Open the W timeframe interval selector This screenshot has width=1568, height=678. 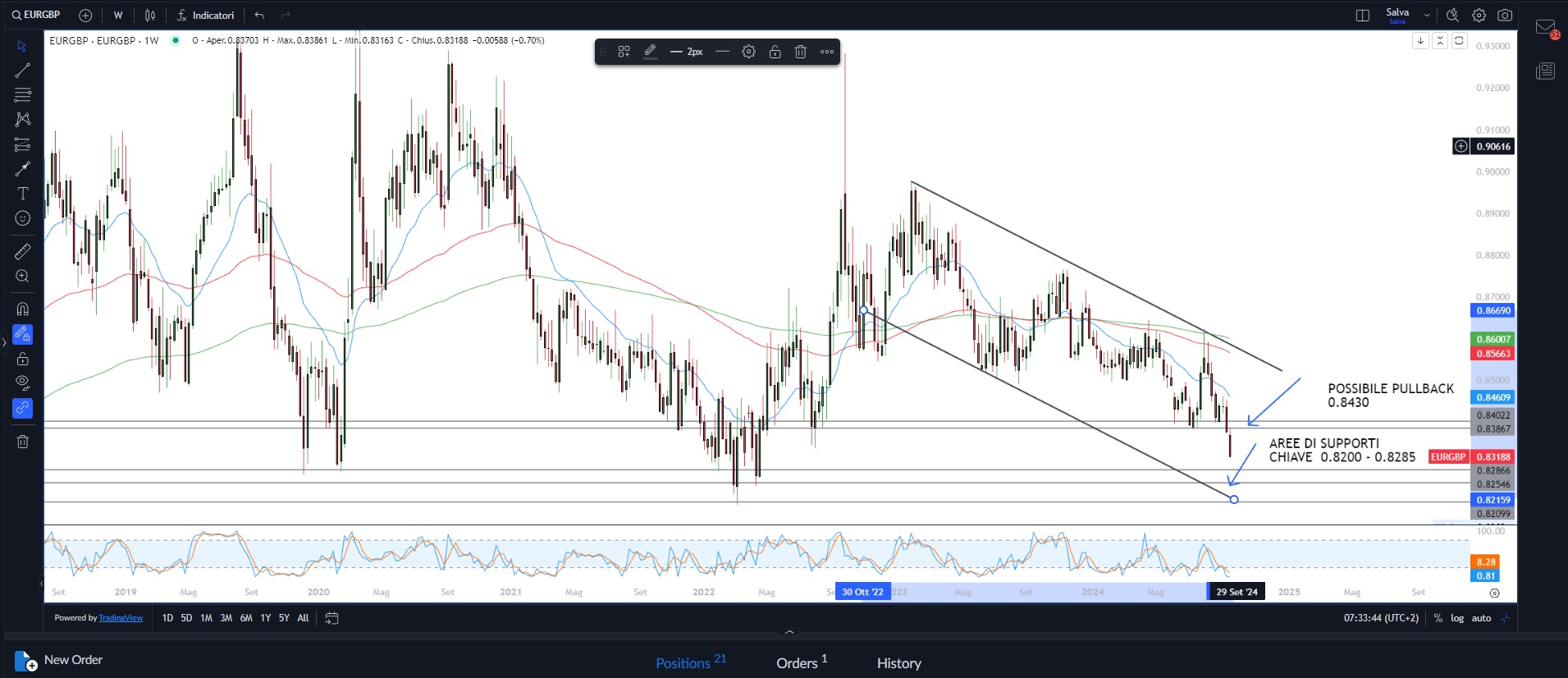click(x=118, y=16)
